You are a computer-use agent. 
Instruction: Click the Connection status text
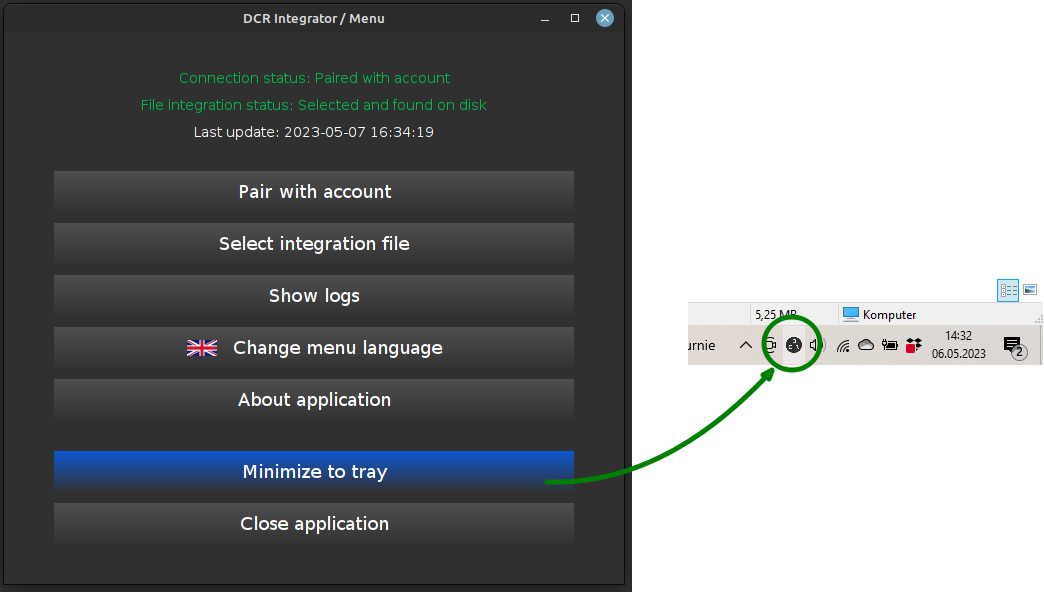click(x=314, y=78)
